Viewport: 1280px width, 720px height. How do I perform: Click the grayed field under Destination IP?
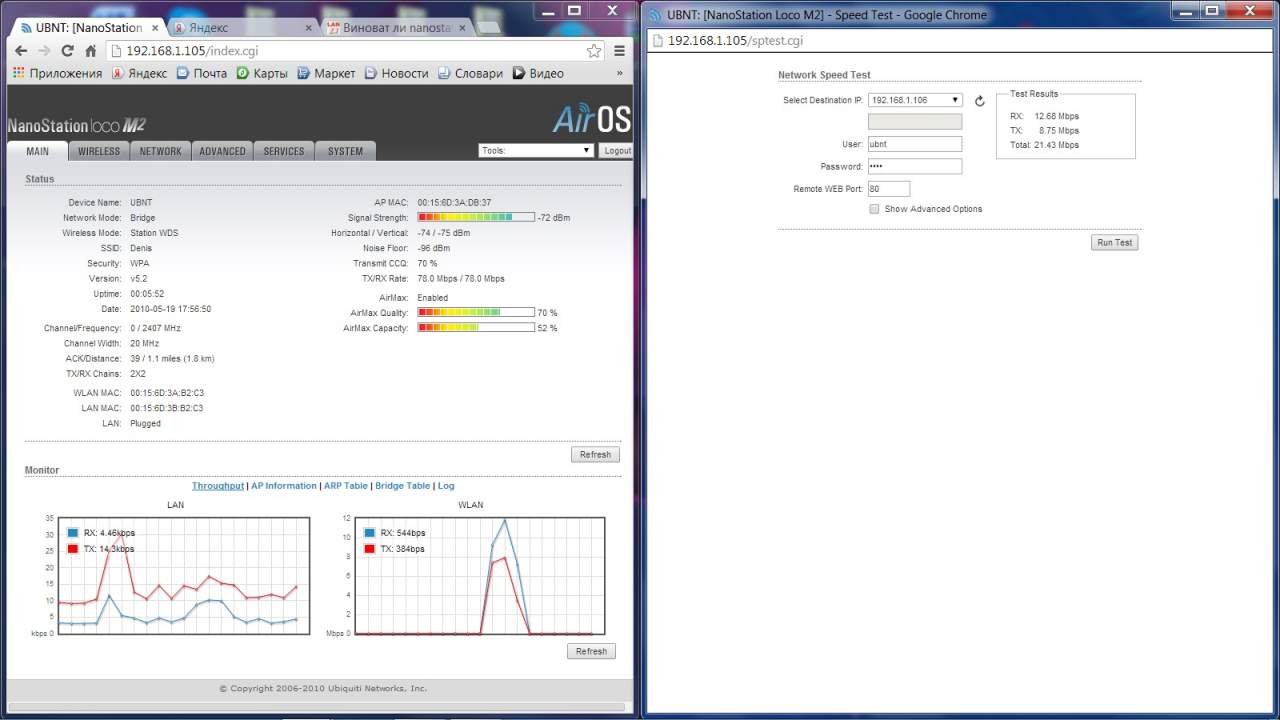point(915,122)
